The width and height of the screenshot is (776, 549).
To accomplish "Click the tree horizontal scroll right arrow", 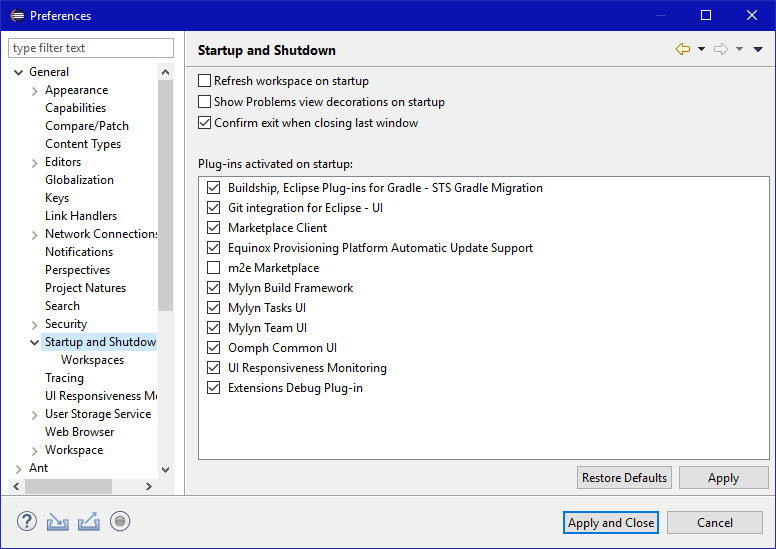I will [148, 487].
